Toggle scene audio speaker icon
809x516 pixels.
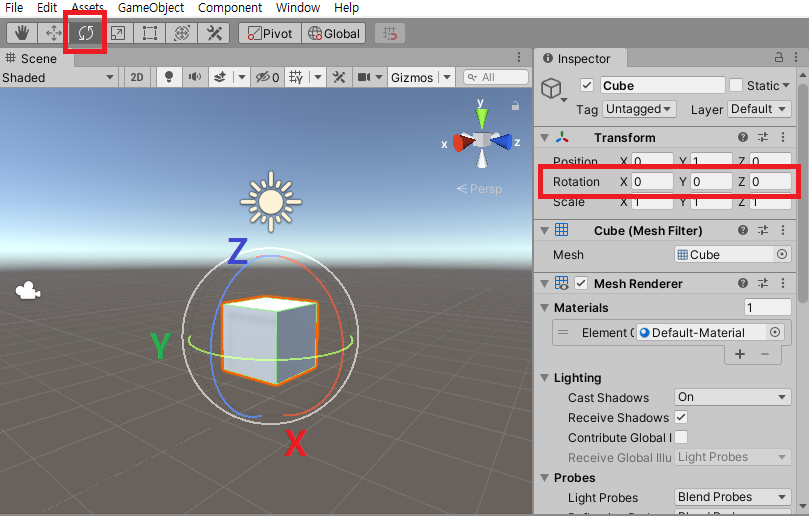195,77
